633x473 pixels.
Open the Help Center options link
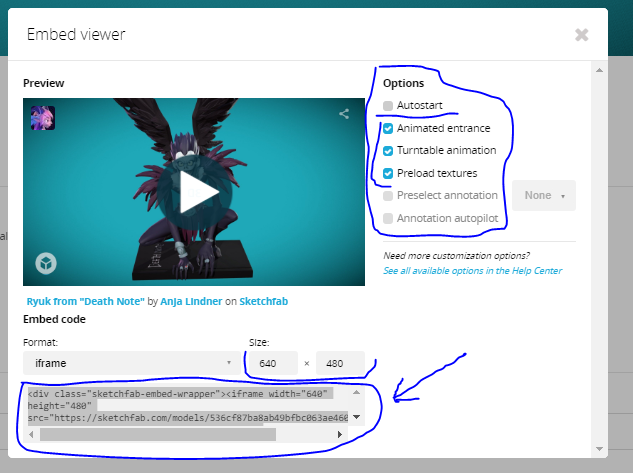472,270
